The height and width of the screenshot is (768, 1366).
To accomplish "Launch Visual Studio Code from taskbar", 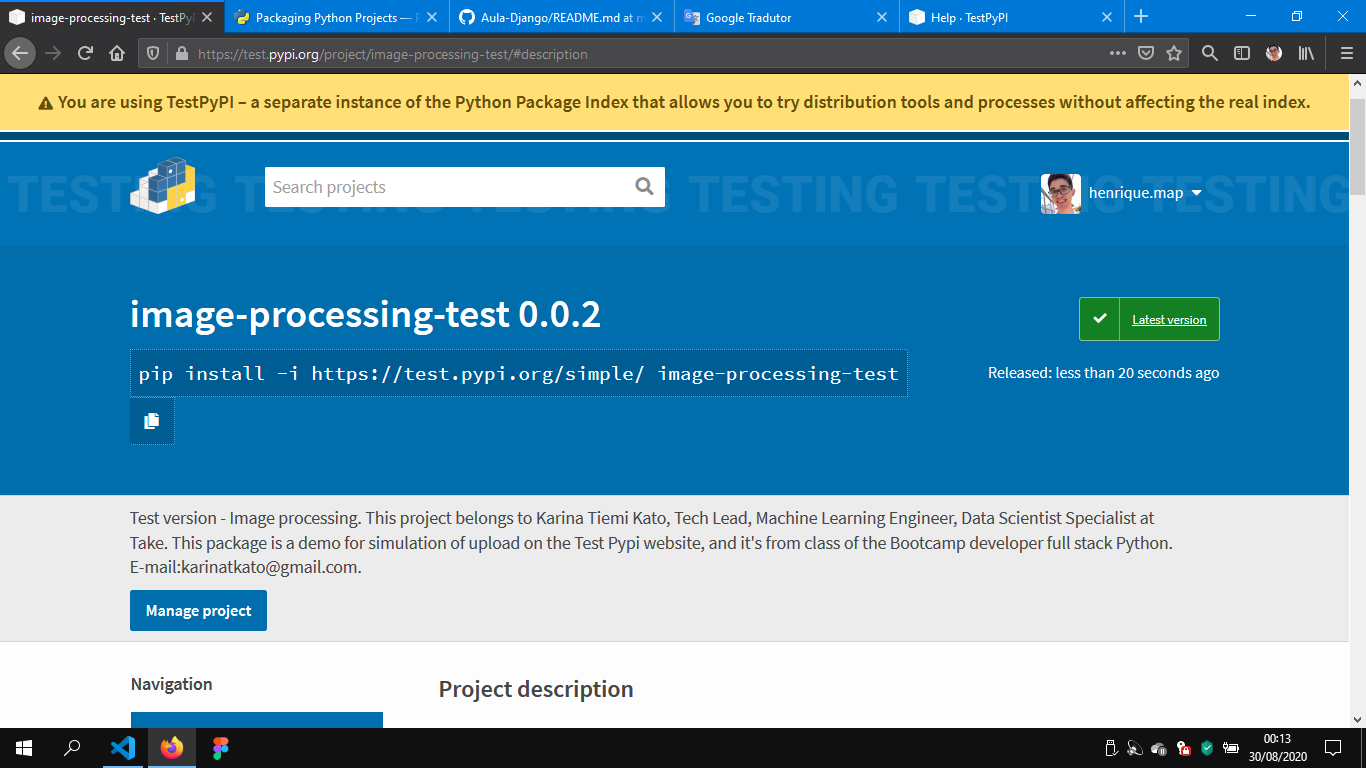I will (122, 748).
